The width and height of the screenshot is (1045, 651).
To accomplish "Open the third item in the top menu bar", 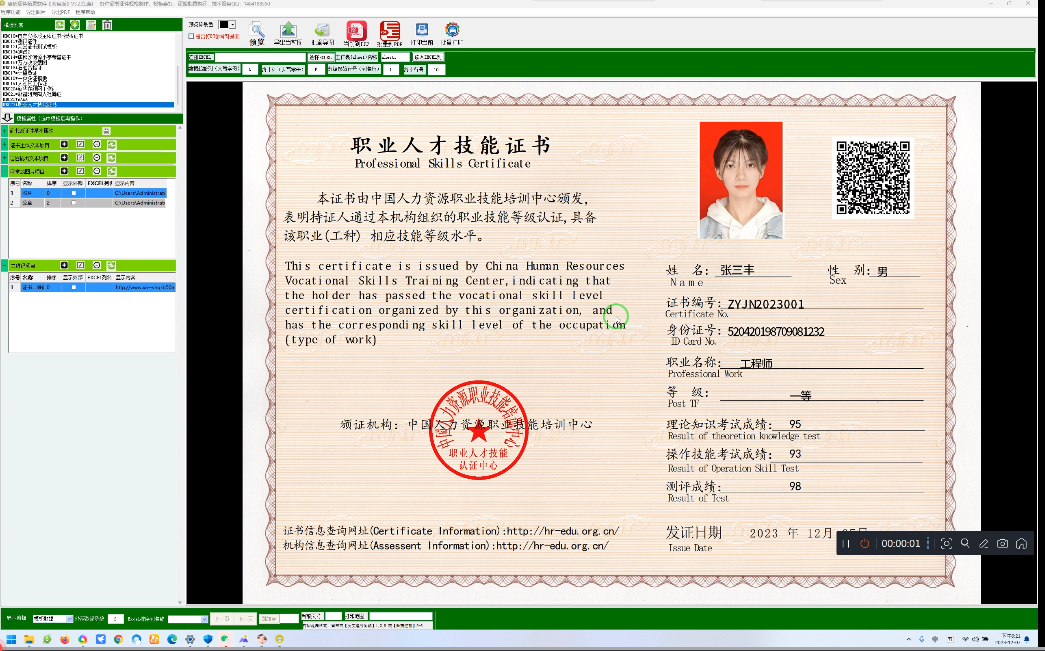I will click(61, 12).
